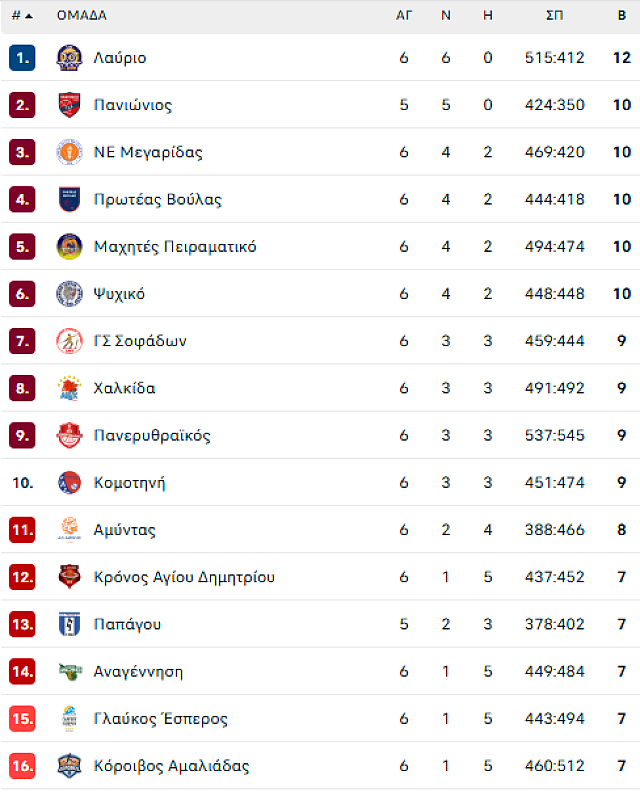Screen dimensions: 640x796
Task: Sort by the ΣΠ points-ratio column header
Action: click(x=554, y=16)
